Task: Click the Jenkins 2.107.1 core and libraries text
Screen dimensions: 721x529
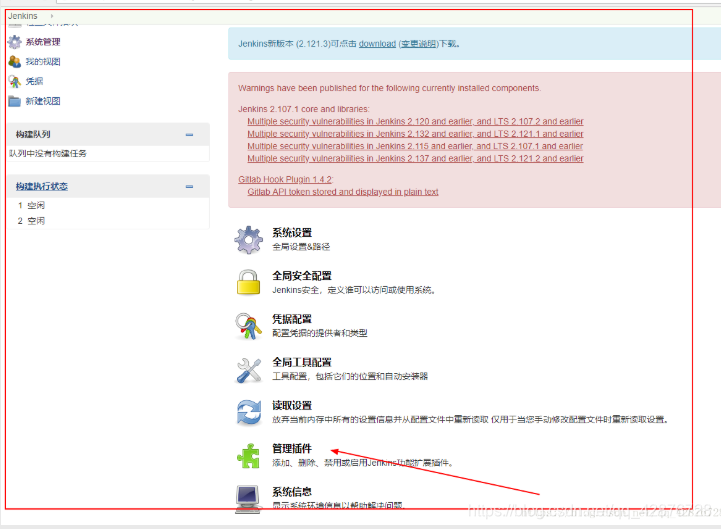Action: [303, 109]
